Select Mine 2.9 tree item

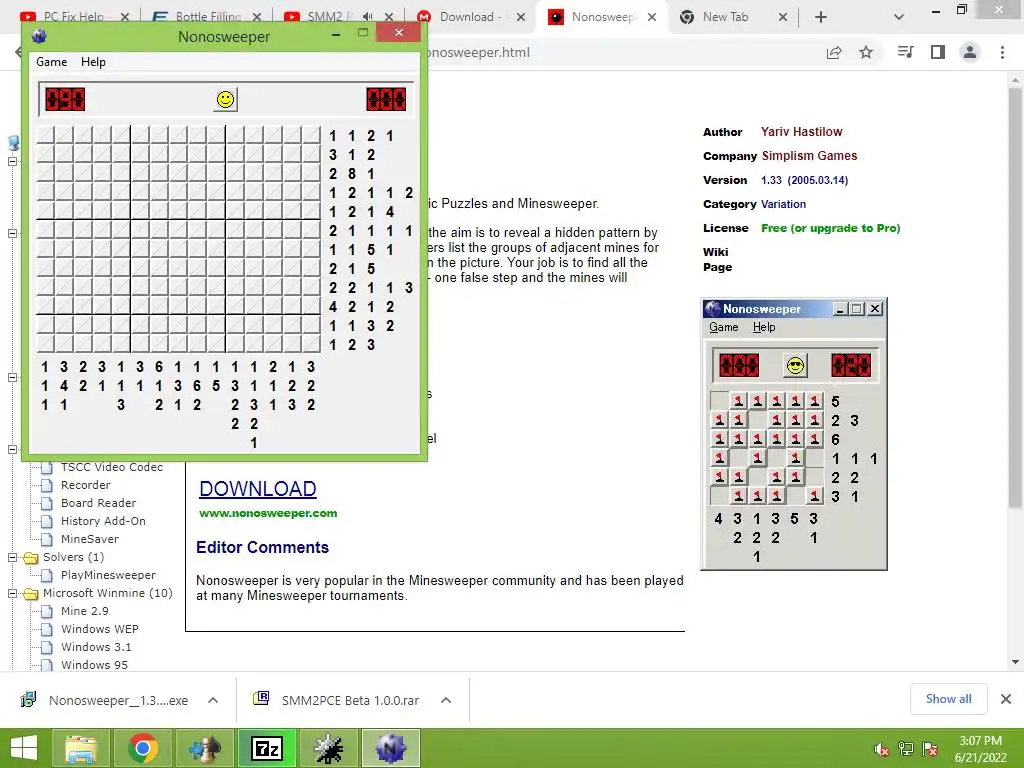[x=85, y=611]
